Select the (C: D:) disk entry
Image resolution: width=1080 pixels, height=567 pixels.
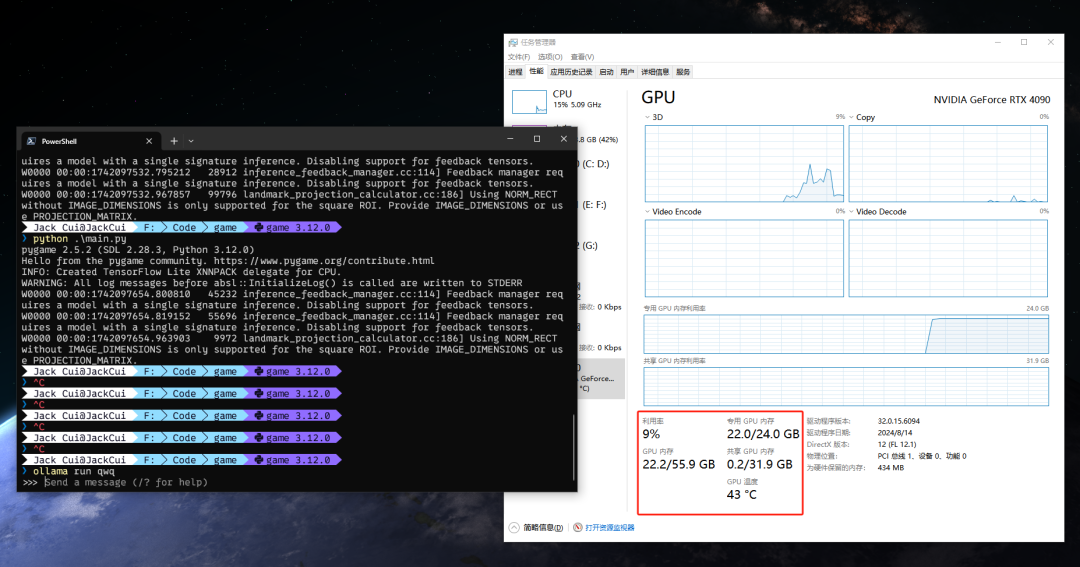tap(596, 164)
